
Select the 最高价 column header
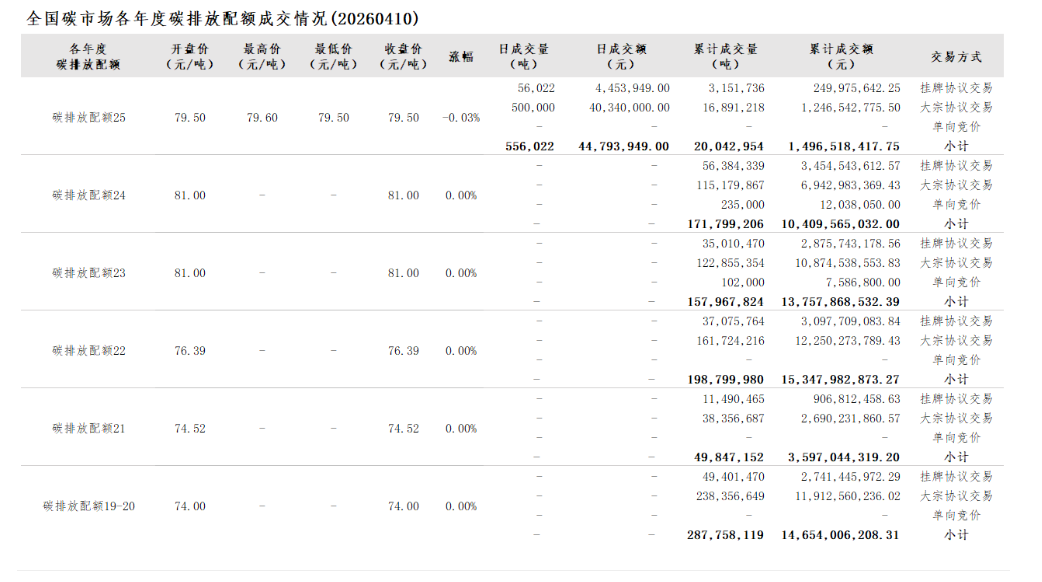click(x=262, y=56)
